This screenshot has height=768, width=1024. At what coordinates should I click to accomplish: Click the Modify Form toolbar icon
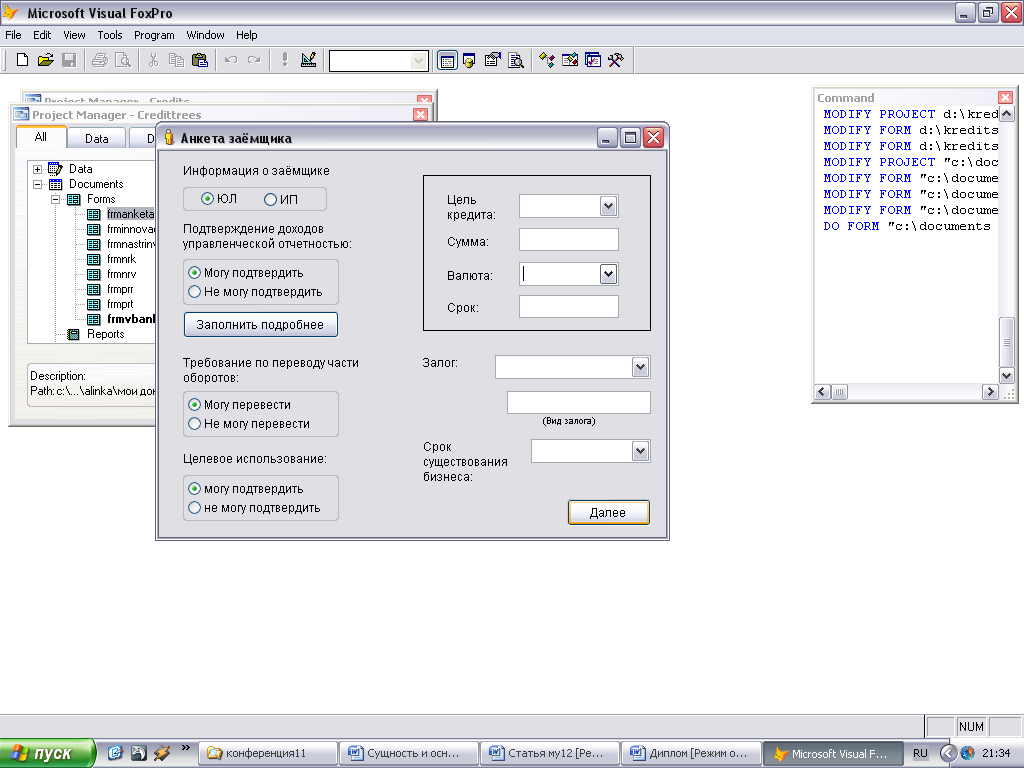(308, 60)
